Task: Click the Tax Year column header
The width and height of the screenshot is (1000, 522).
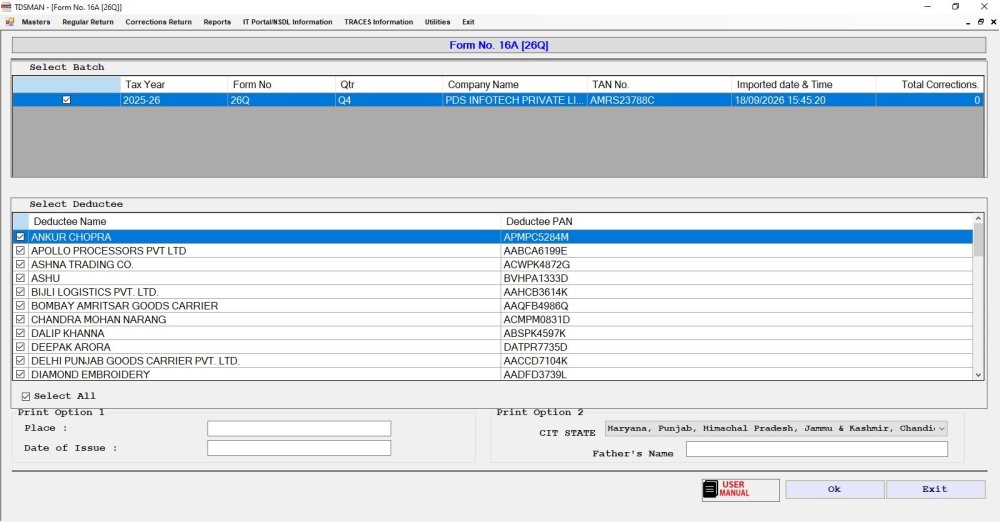Action: tap(173, 84)
